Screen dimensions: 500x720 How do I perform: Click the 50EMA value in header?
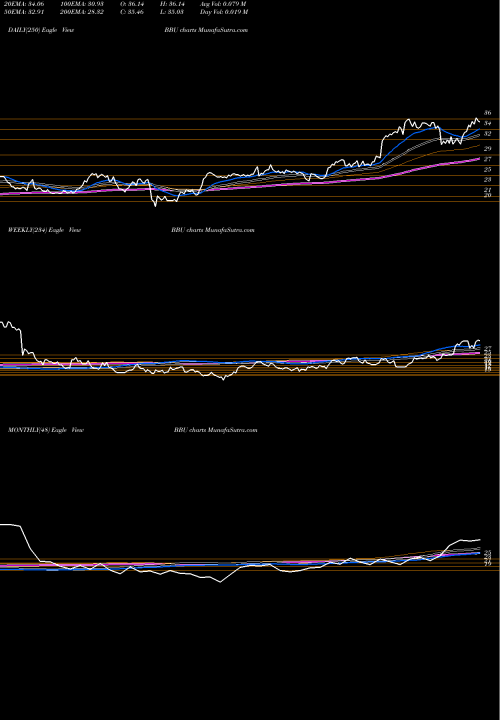tap(26, 12)
